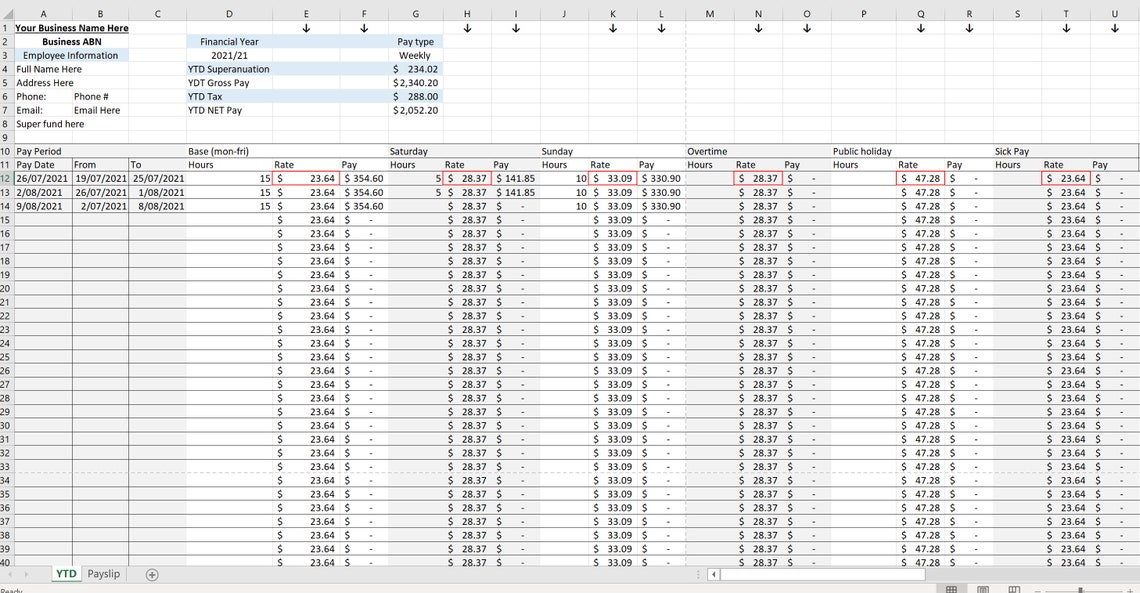Select the YTD sheet tab
Image resolution: width=1140 pixels, height=593 pixels.
pos(66,574)
